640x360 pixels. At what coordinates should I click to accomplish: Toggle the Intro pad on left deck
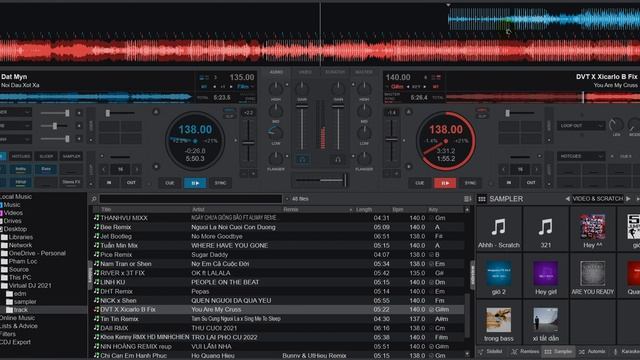[20, 169]
